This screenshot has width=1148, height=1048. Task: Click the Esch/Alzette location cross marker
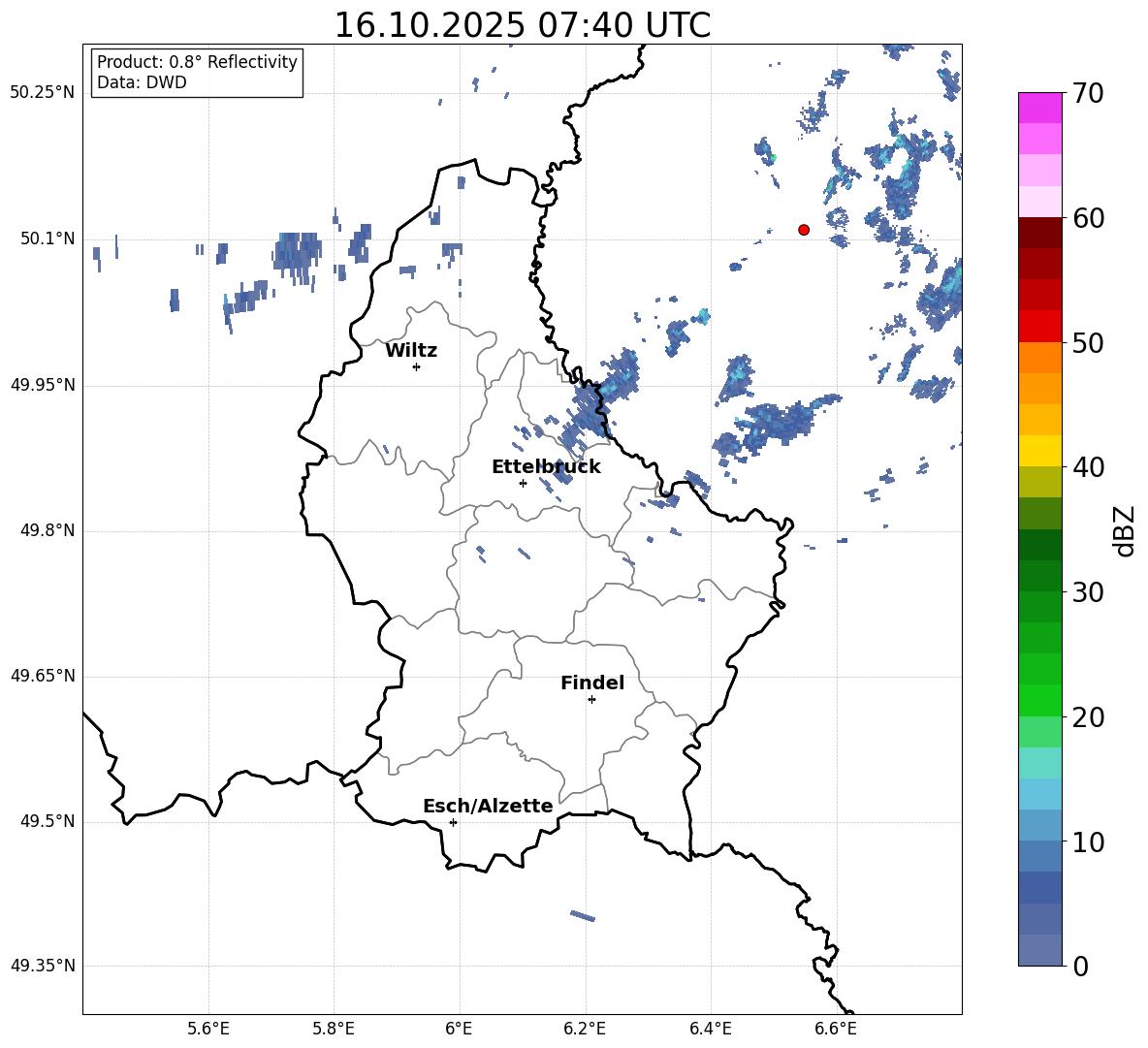453,822
